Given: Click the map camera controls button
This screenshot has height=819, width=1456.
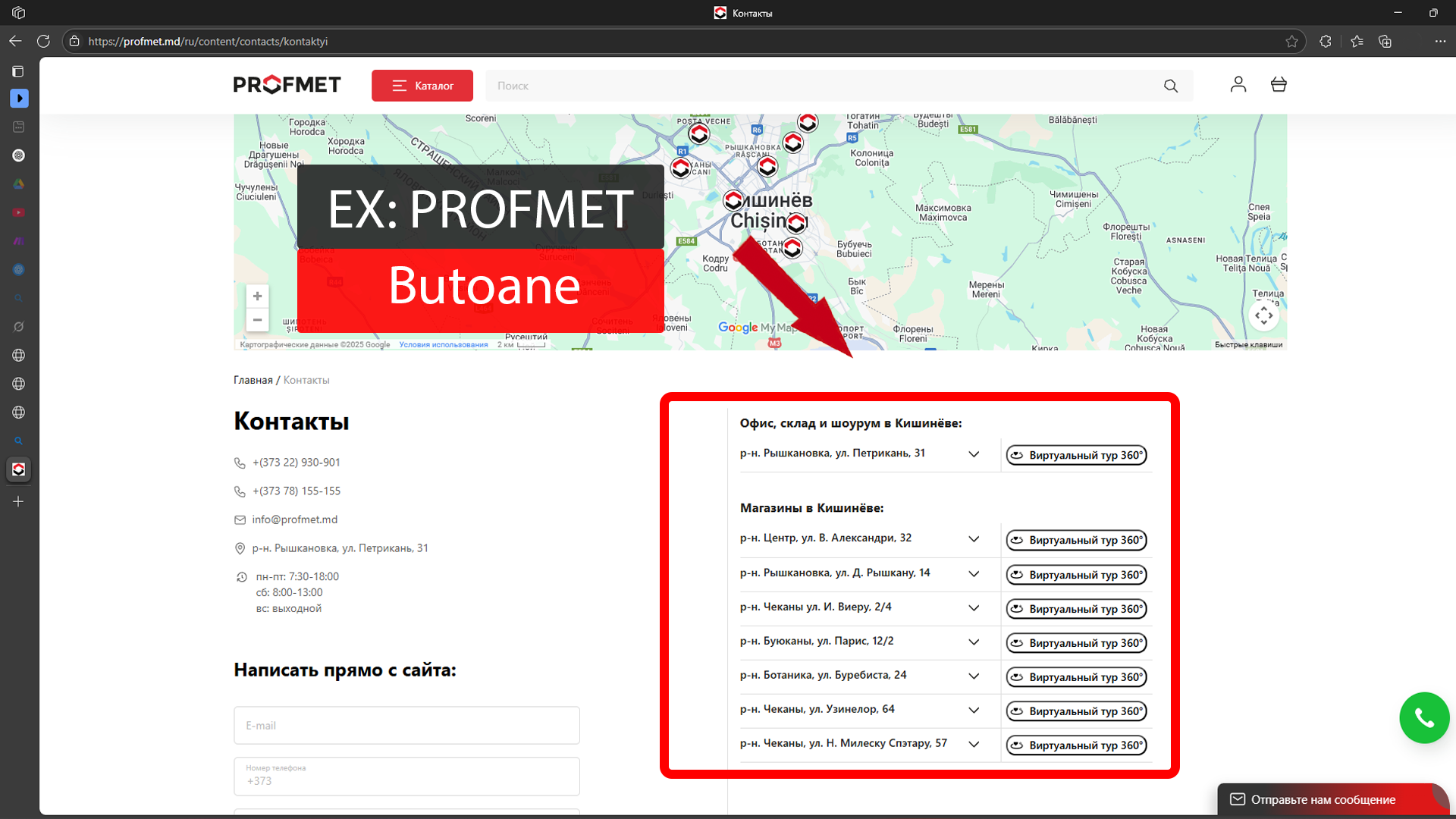Looking at the screenshot, I should click(x=1263, y=315).
